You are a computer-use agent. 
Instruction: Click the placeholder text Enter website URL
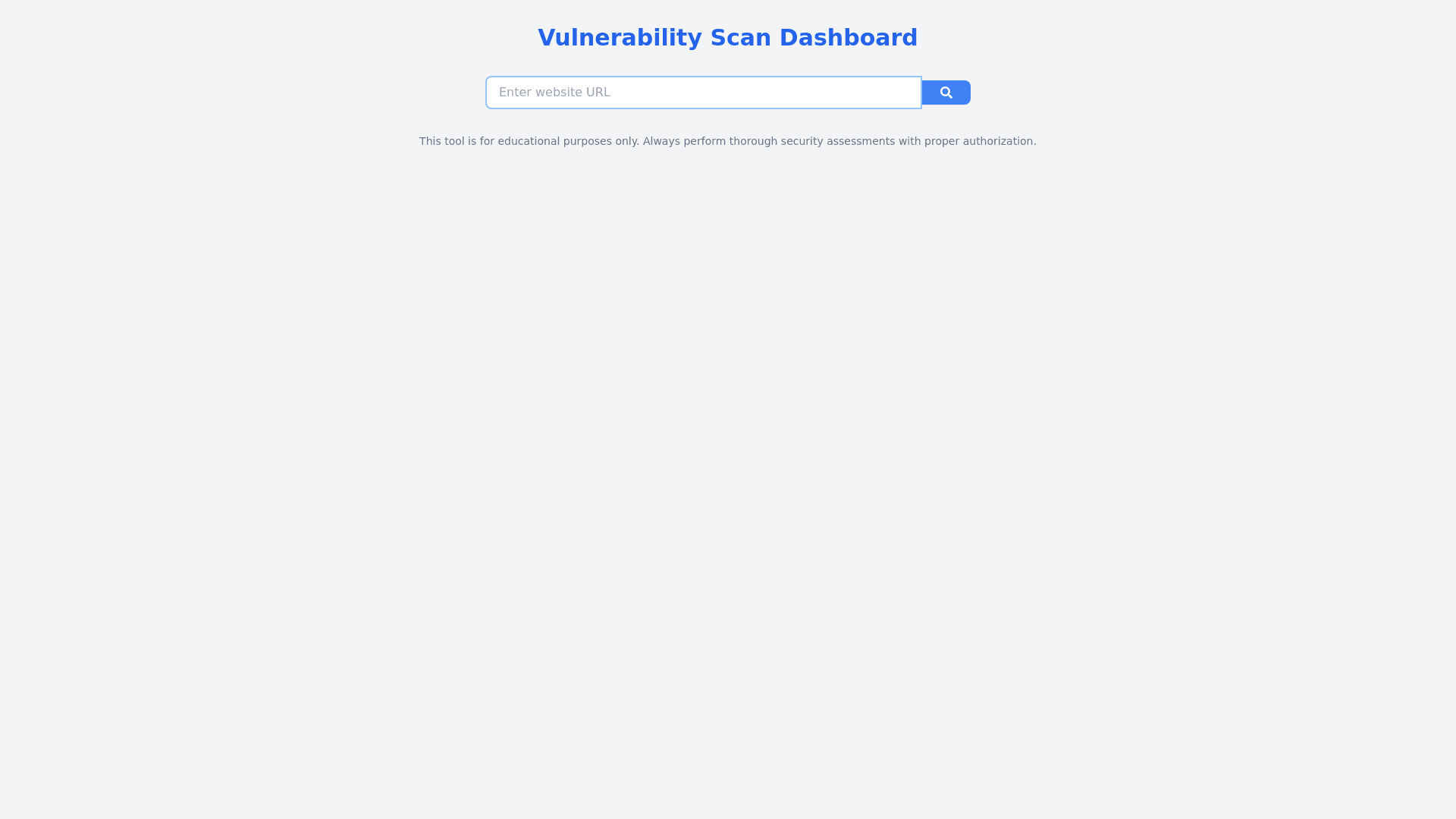tap(554, 93)
